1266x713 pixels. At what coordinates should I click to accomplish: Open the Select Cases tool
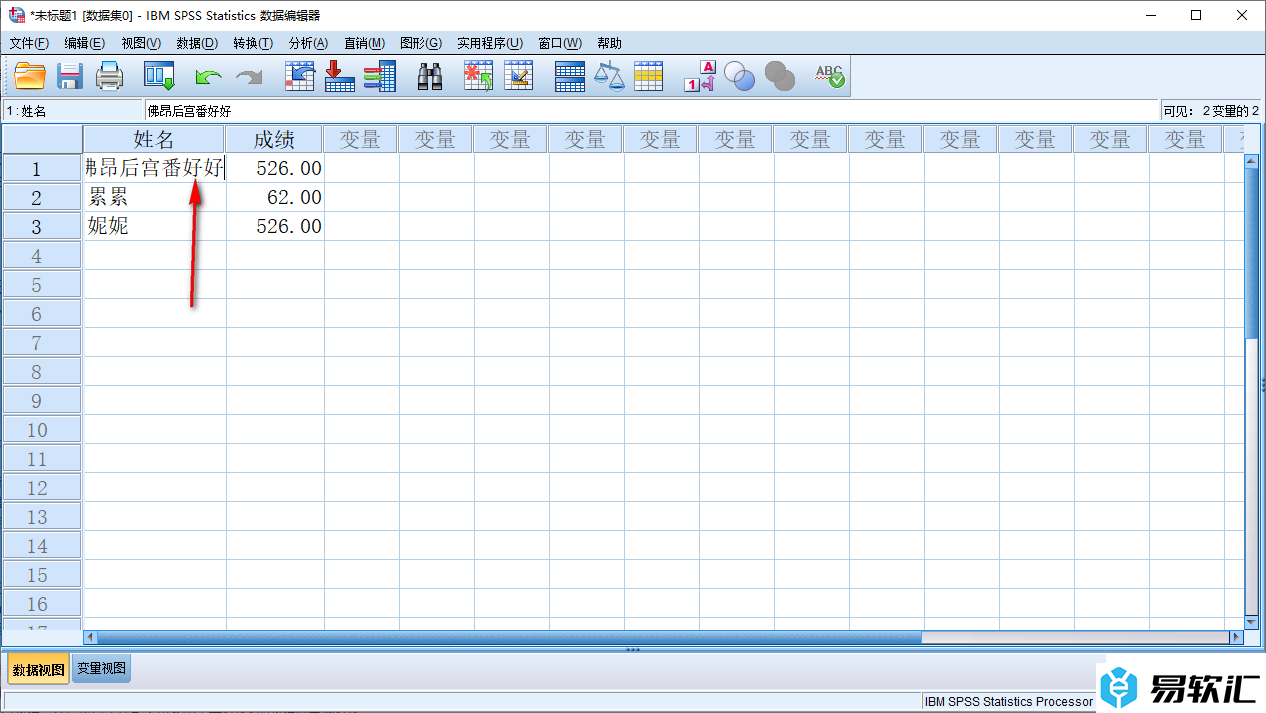649,76
